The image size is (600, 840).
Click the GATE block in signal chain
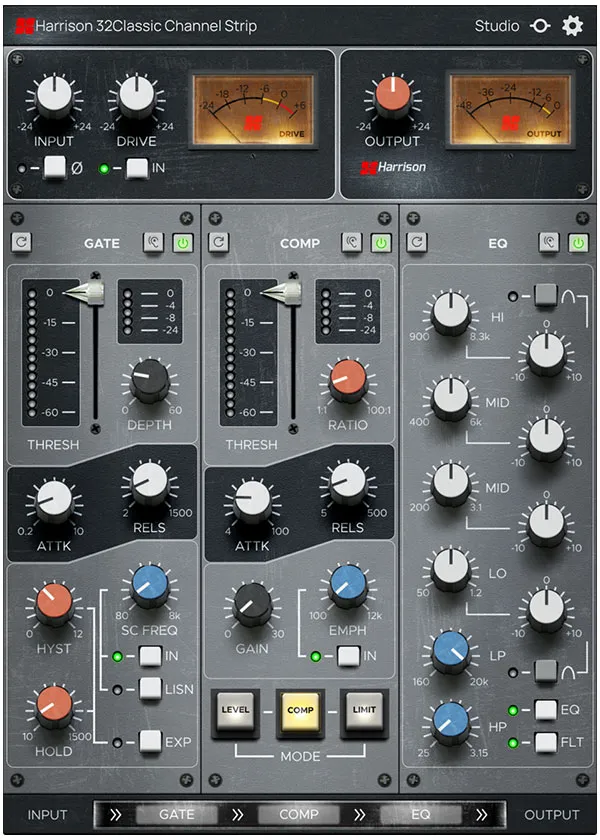coord(177,814)
